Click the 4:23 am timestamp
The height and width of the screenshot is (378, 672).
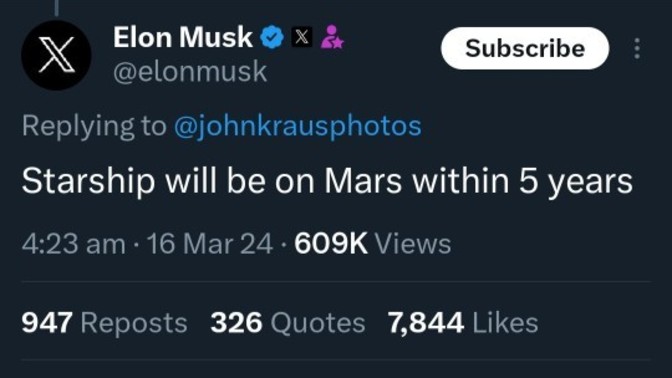pyautogui.click(x=74, y=244)
